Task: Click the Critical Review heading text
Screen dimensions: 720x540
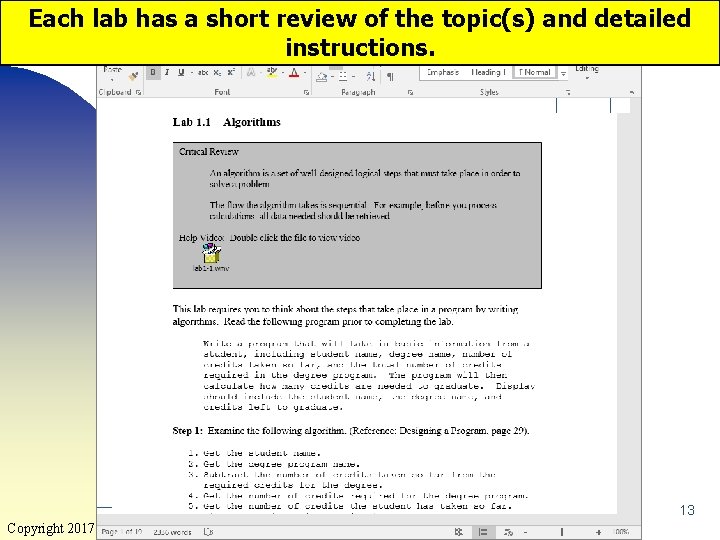Action: [209, 152]
